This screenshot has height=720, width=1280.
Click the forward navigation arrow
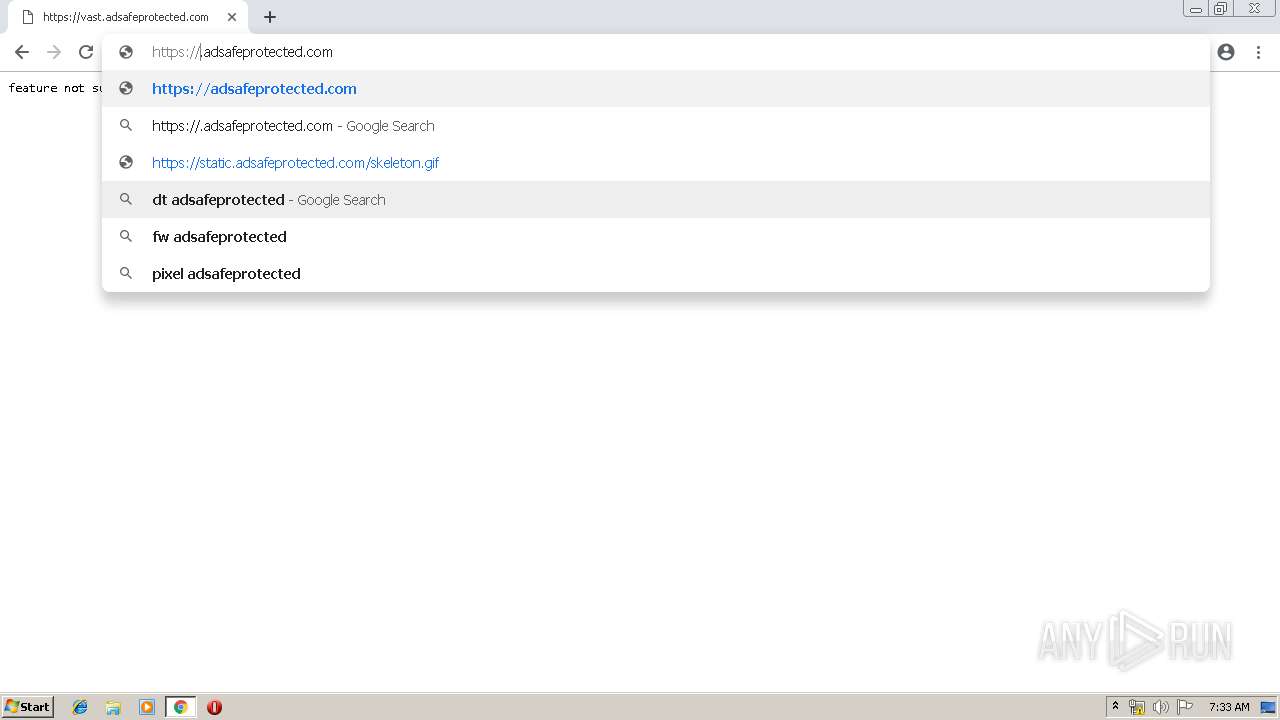54,52
